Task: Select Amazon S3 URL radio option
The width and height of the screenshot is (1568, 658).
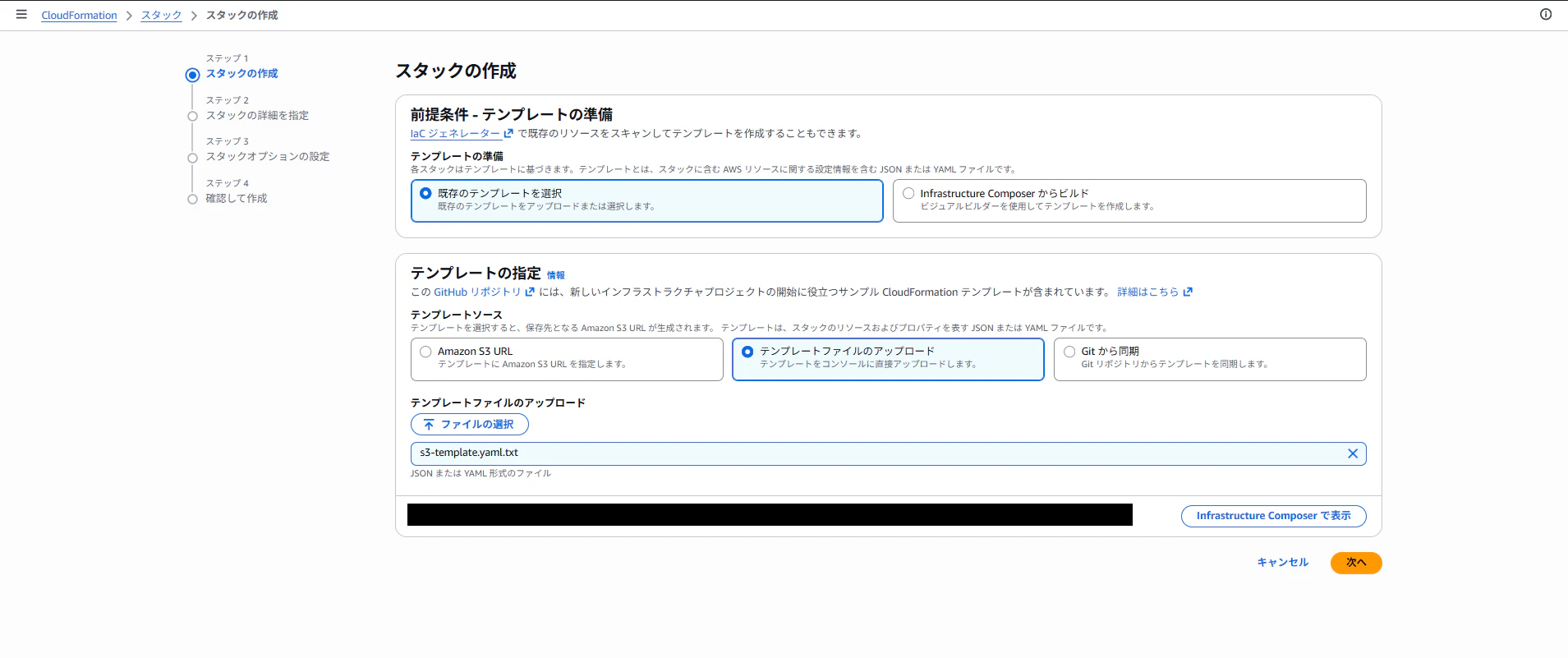Action: pos(425,352)
